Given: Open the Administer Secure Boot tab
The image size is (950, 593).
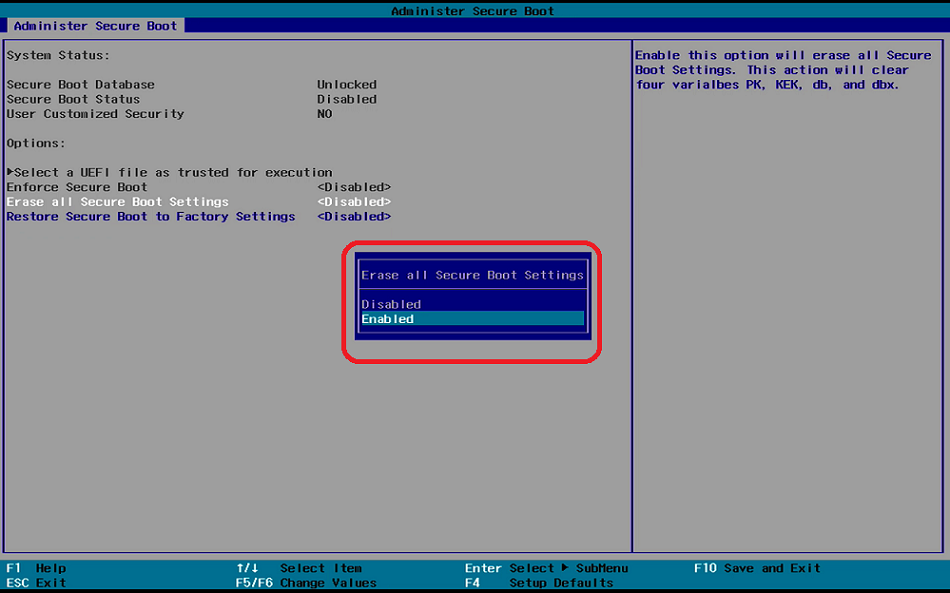Looking at the screenshot, I should [x=95, y=26].
